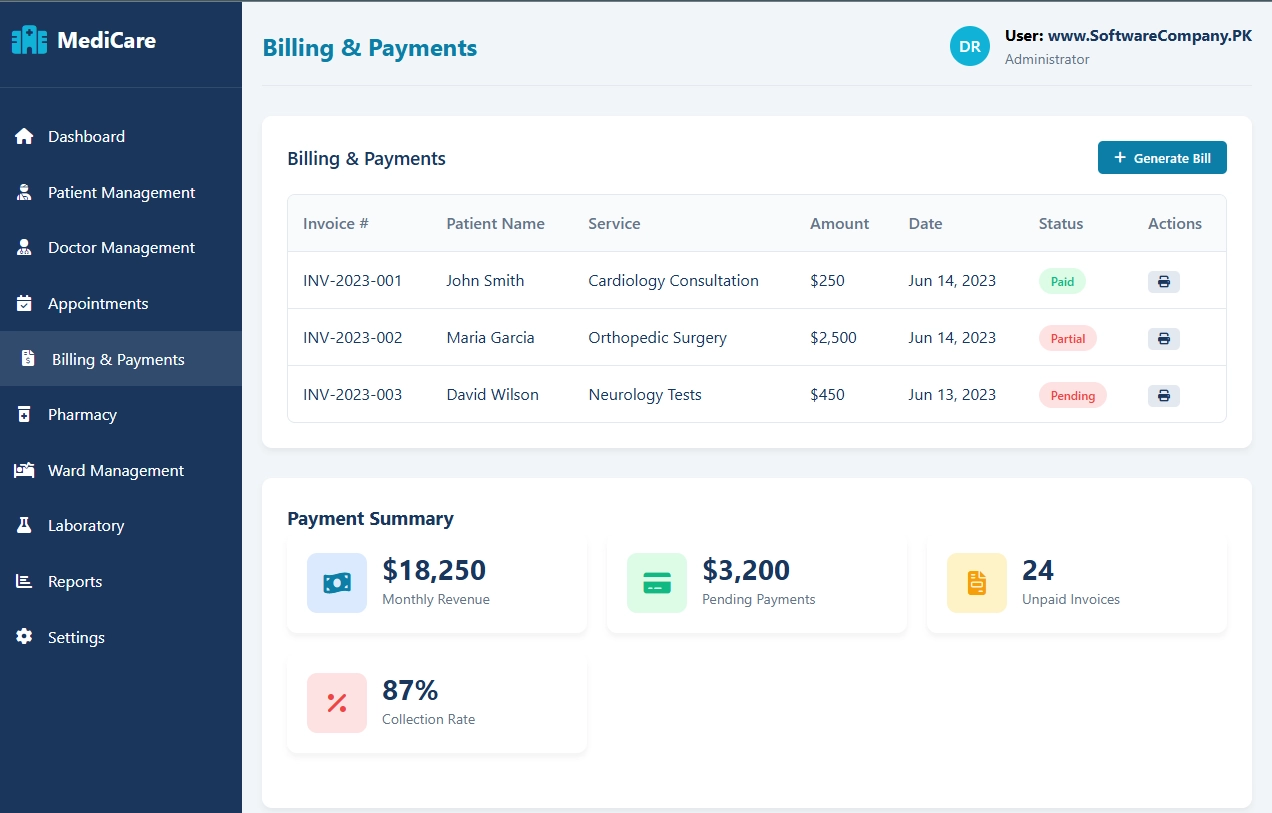Click the Monthly Revenue money icon
The width and height of the screenshot is (1272, 813).
coord(336,583)
